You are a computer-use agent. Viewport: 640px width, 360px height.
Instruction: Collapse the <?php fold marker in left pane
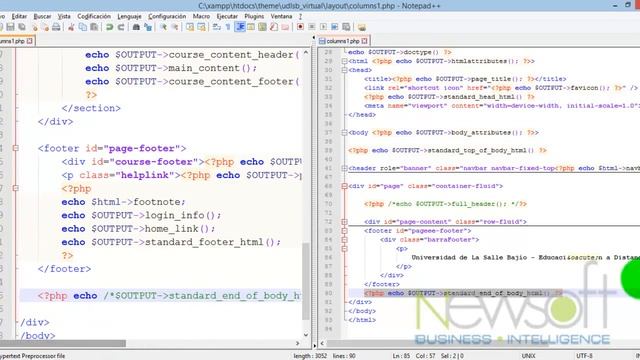16,189
